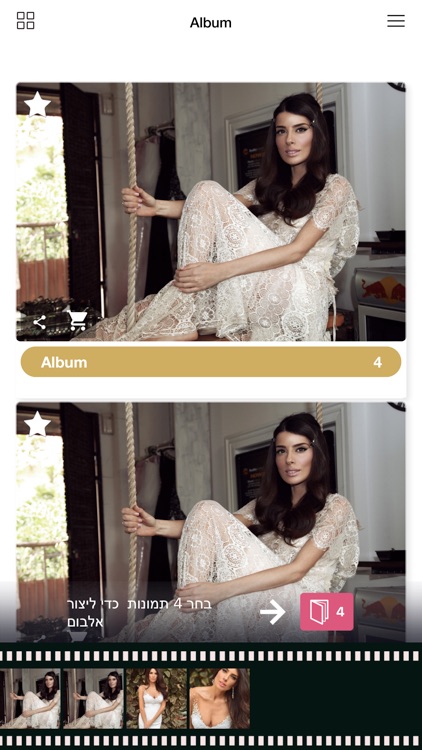The height and width of the screenshot is (750, 422).
Task: Open the first large swing photo
Action: tap(211, 211)
